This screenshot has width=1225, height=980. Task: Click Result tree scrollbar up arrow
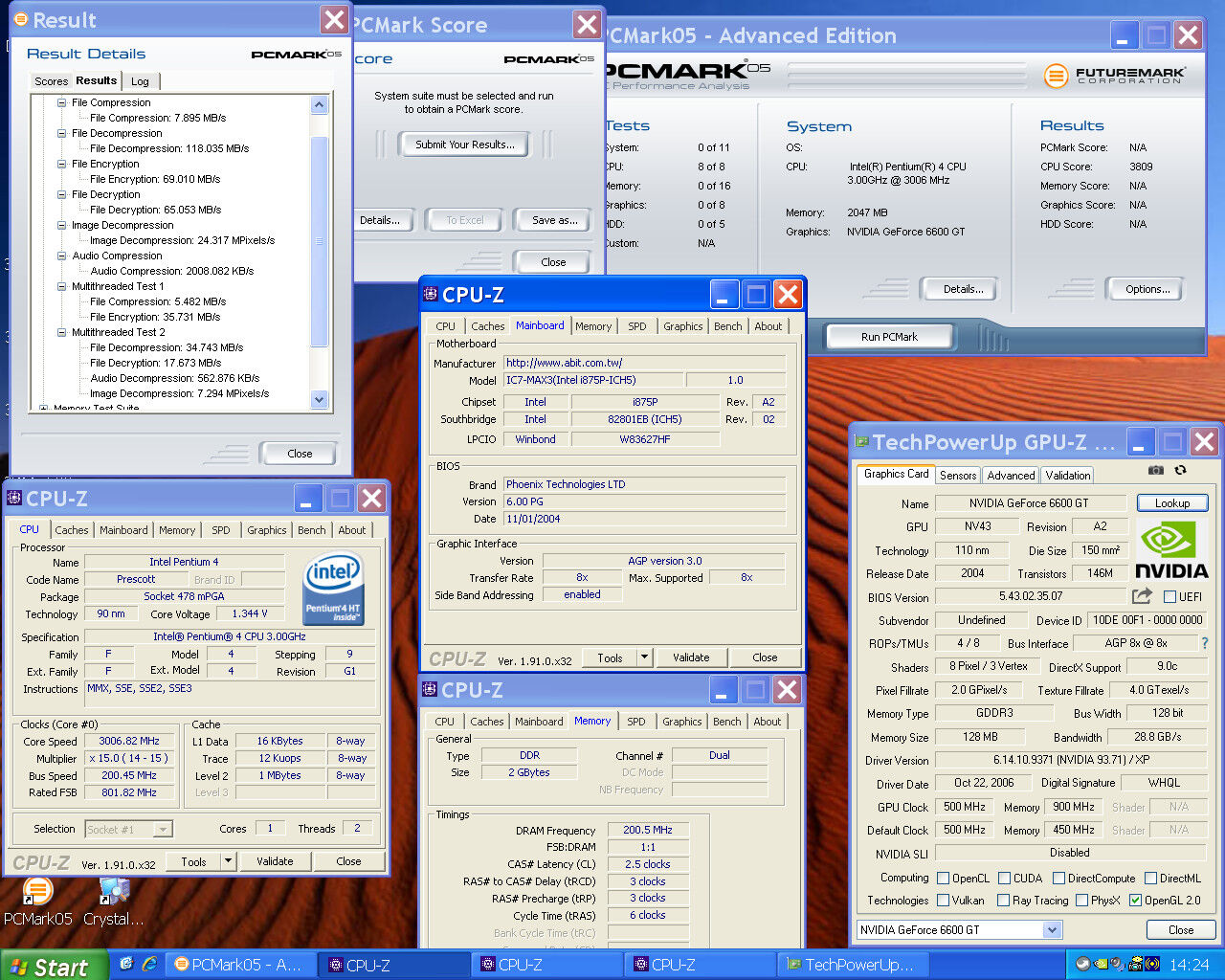coord(320,104)
